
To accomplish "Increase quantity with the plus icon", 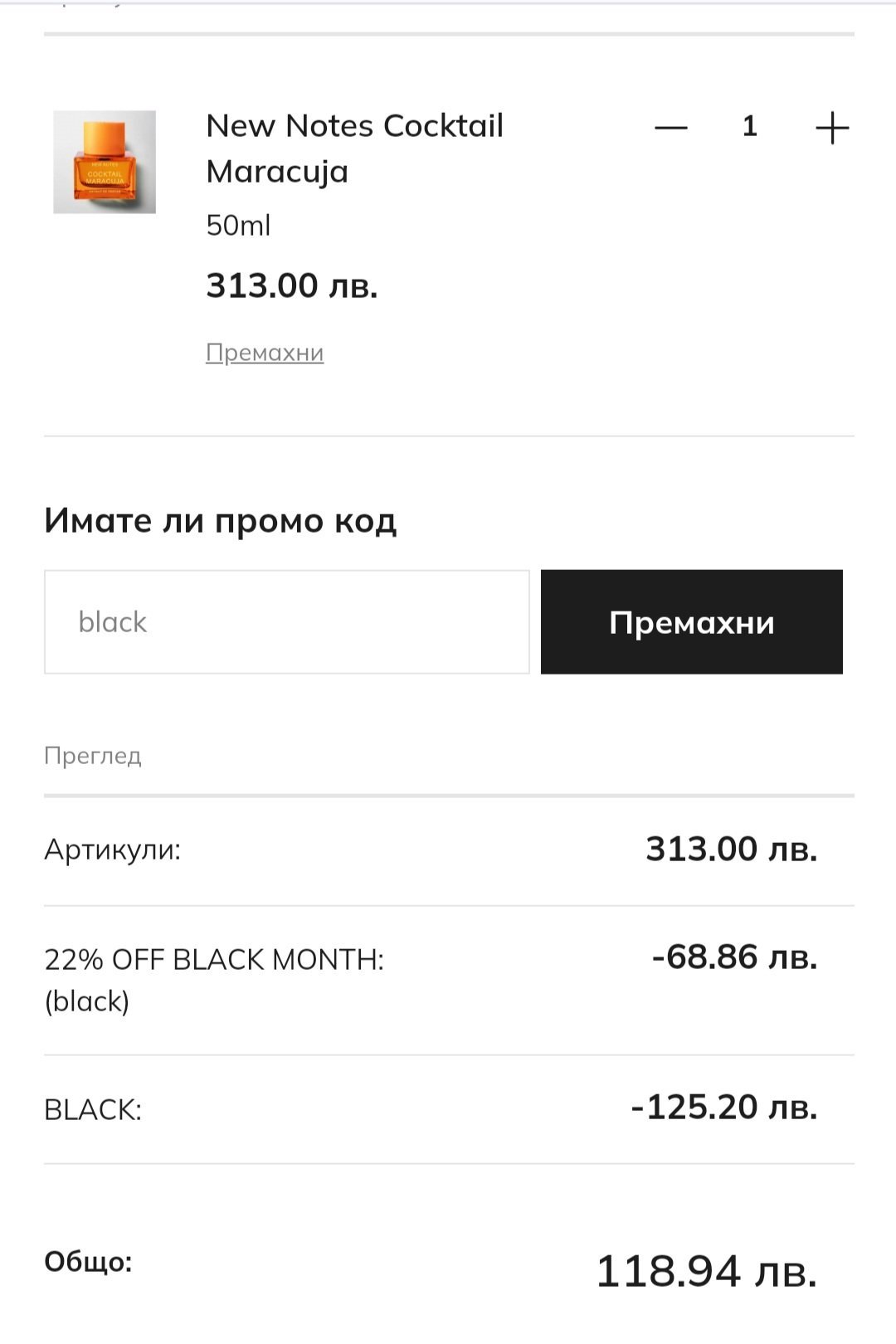I will pos(831,128).
